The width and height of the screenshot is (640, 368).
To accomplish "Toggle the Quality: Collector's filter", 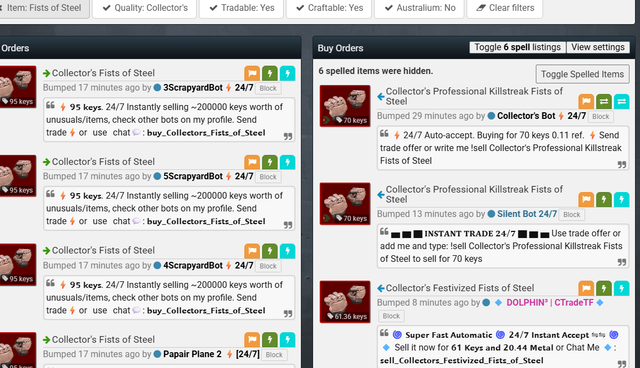I will pos(145,8).
